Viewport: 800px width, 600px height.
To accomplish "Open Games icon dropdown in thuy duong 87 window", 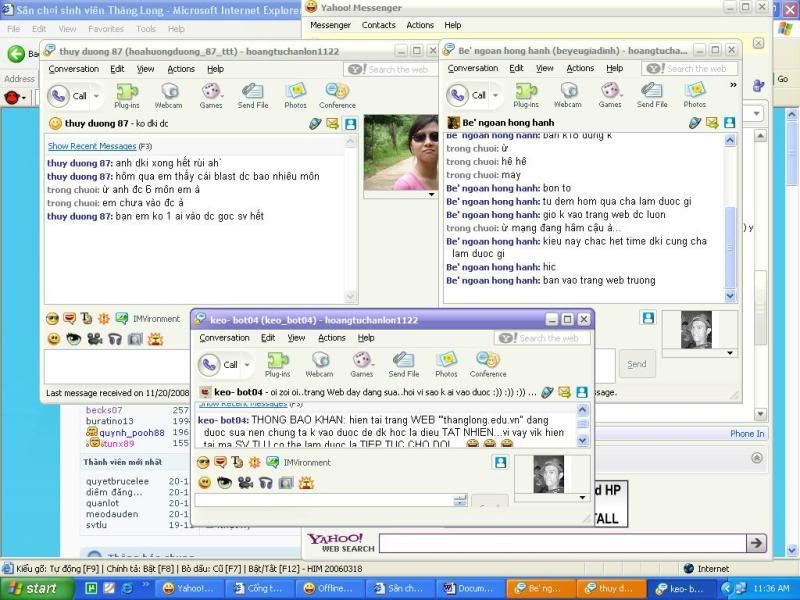I will [222, 95].
